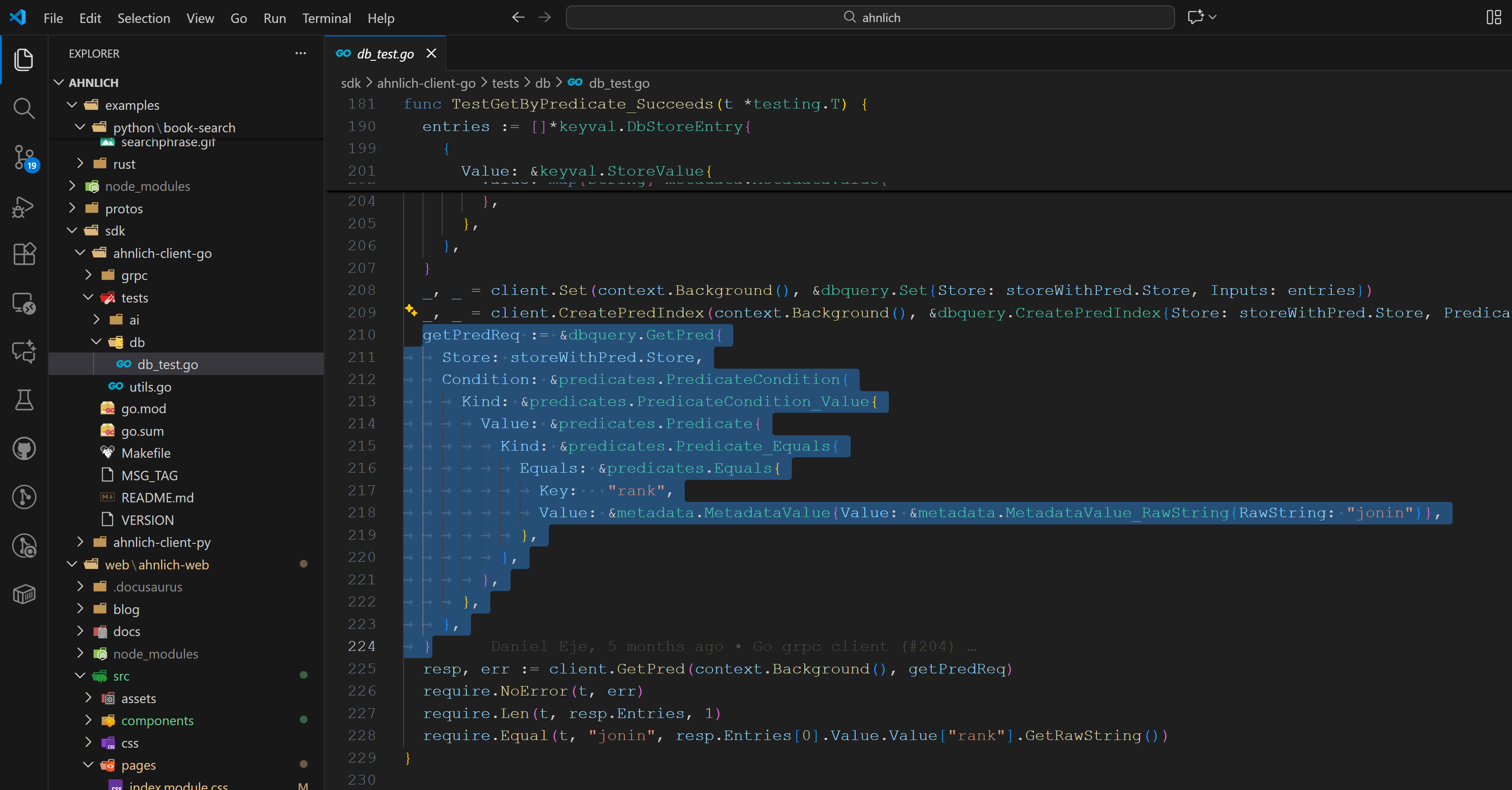Open the GitHub view in activity bar
This screenshot has width=1512, height=790.
point(23,449)
